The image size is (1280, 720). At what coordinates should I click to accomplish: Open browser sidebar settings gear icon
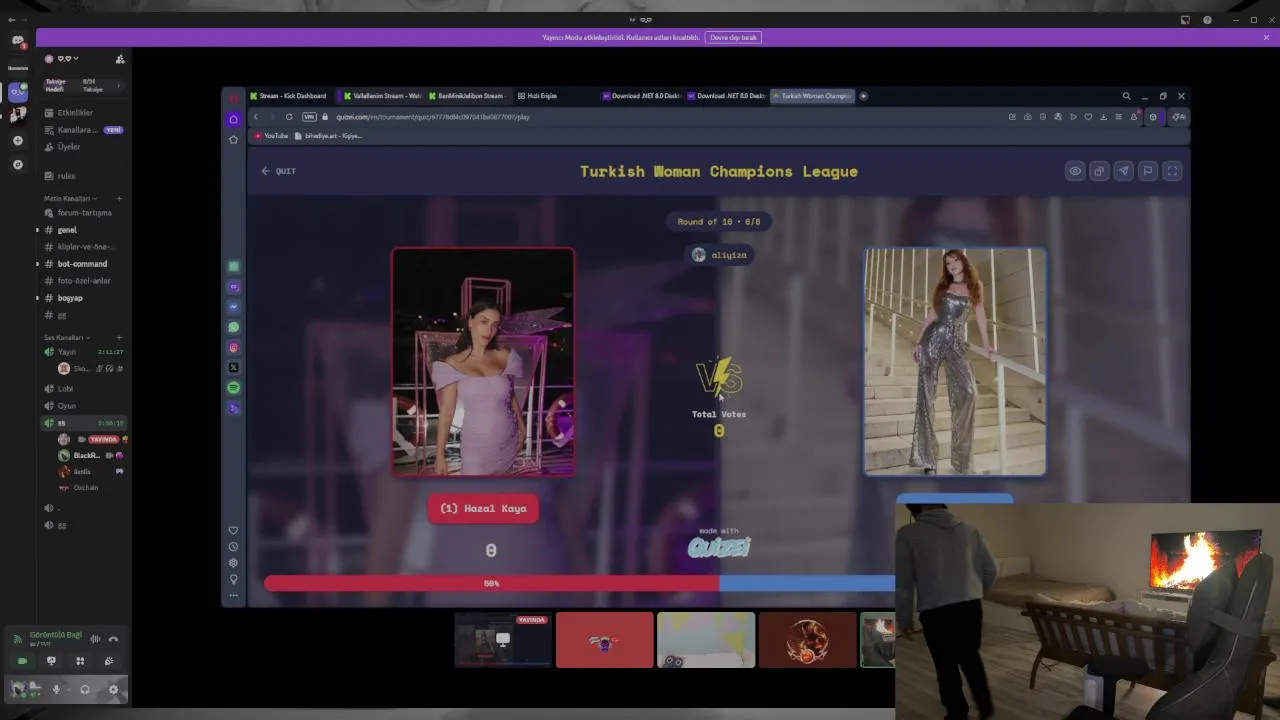click(x=234, y=563)
